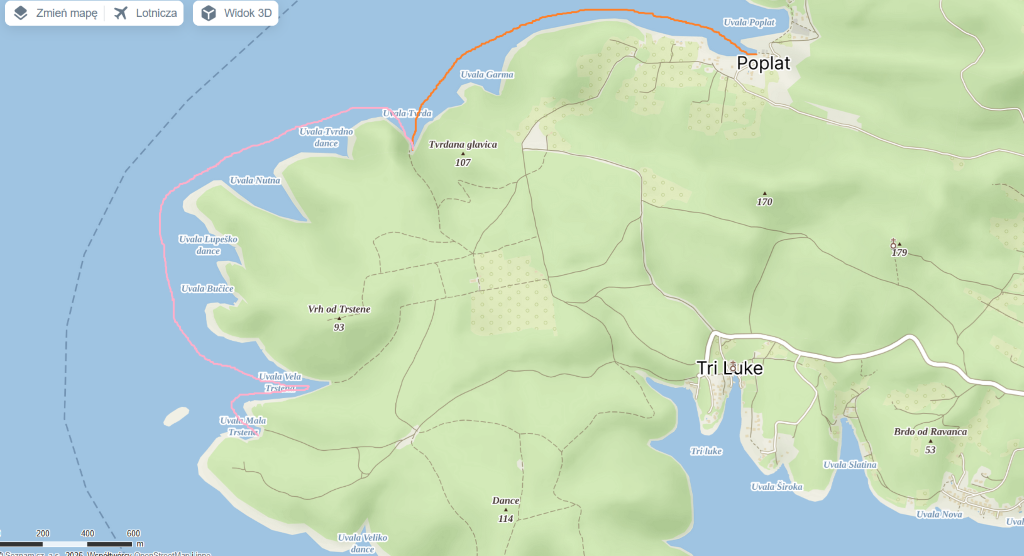Screen dimensions: 1024x556
Task: Click the Uvala Lupeško dance bay label
Action: point(208,245)
